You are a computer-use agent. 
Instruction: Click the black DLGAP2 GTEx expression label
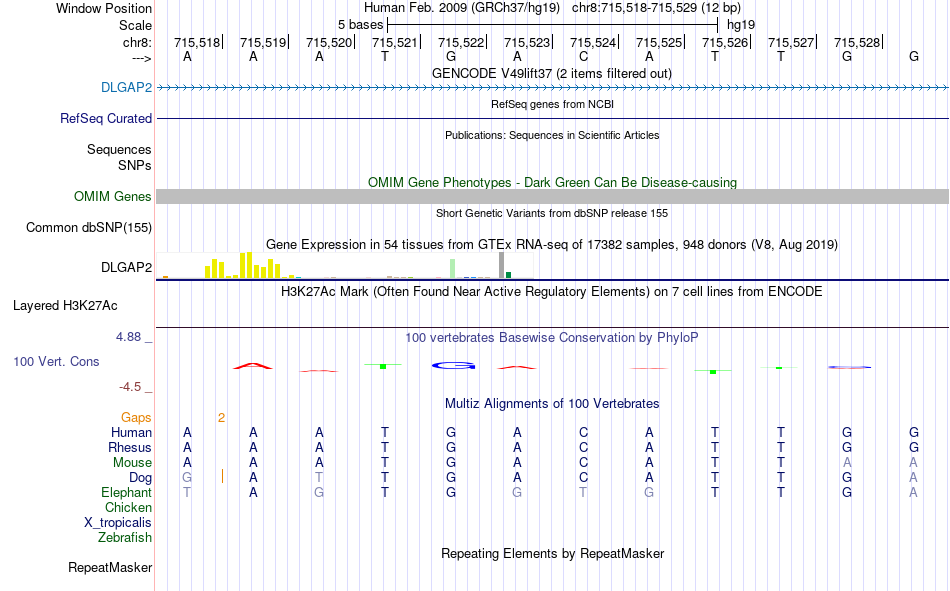[x=127, y=267]
